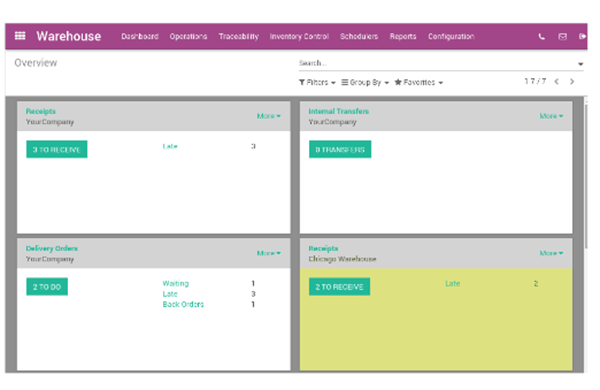Expand the search options arrow
600x390 pixels.
coord(580,64)
